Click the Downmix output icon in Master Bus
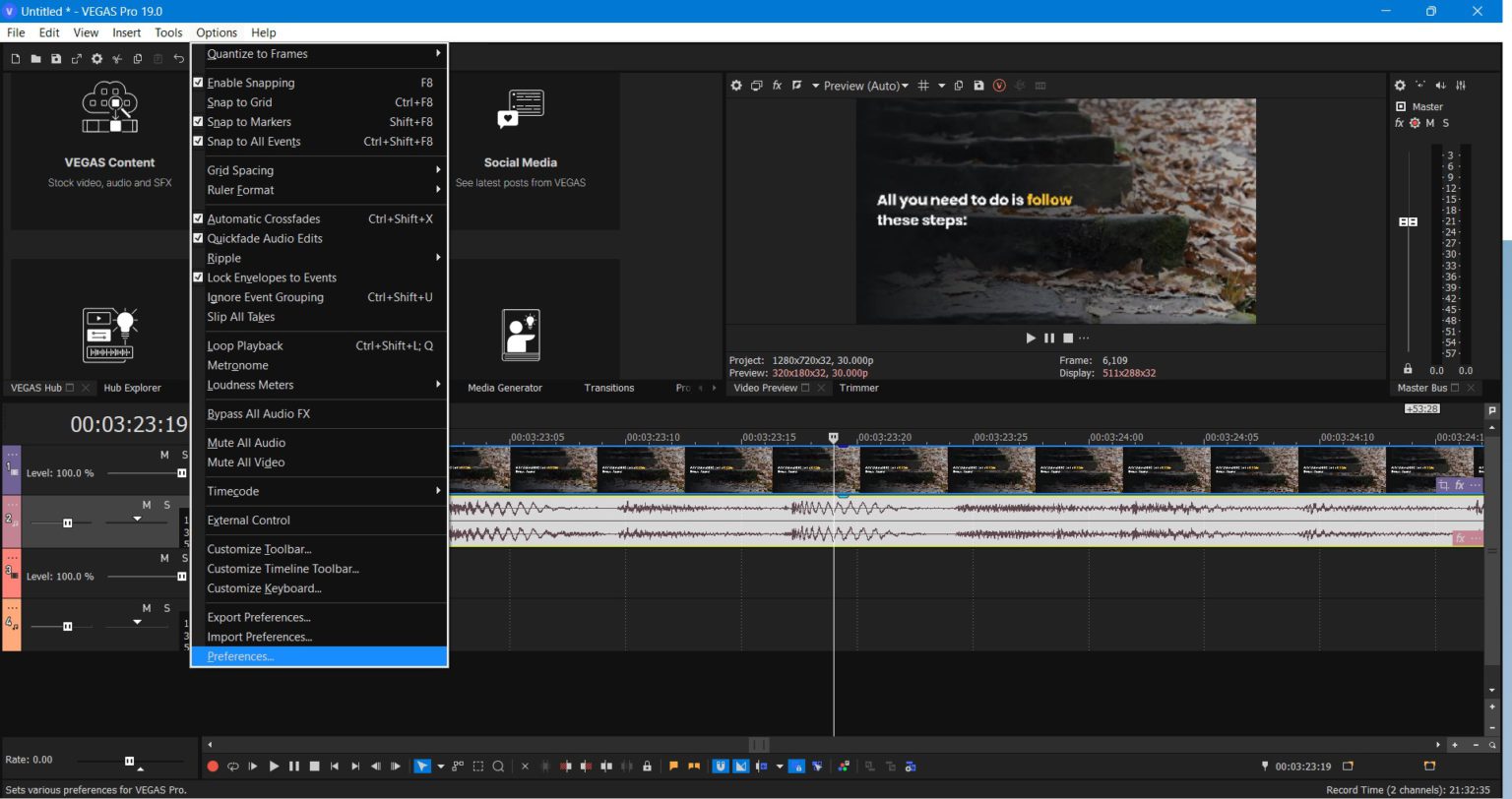 pos(1420,86)
